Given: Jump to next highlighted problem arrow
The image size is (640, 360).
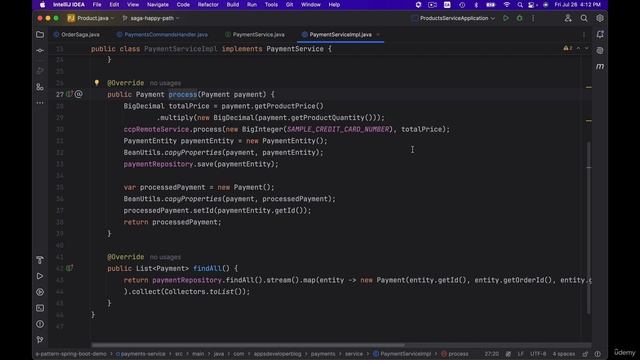Looking at the screenshot, I should point(587,49).
